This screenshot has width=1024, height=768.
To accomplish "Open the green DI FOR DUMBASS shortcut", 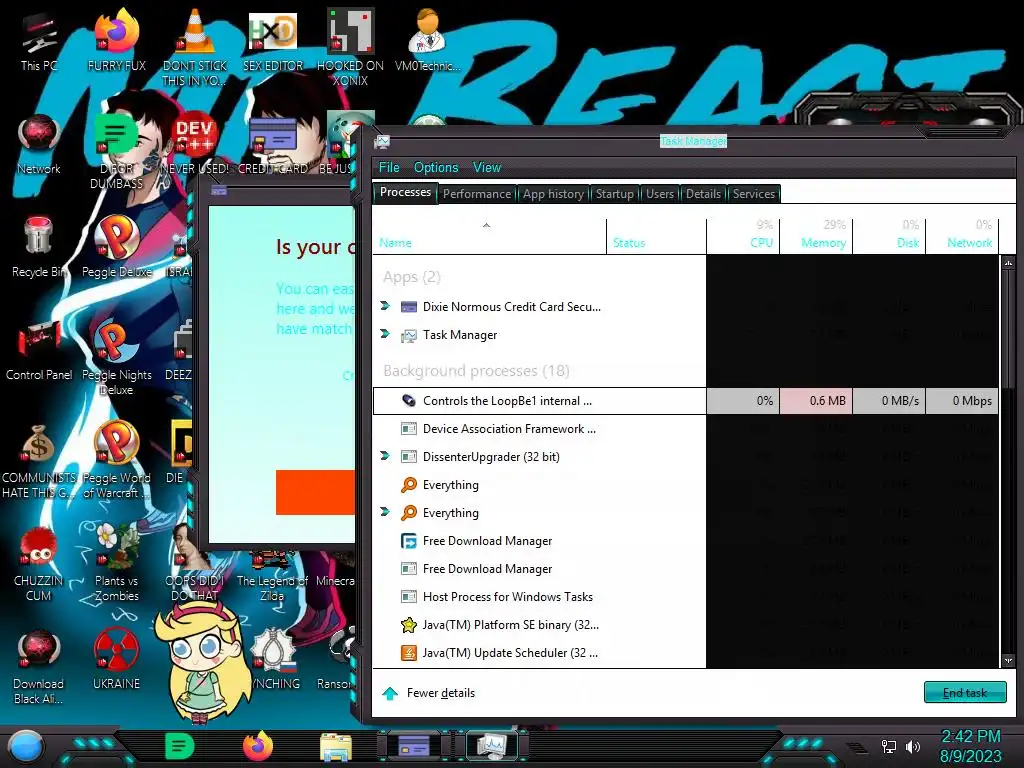I will [x=116, y=152].
